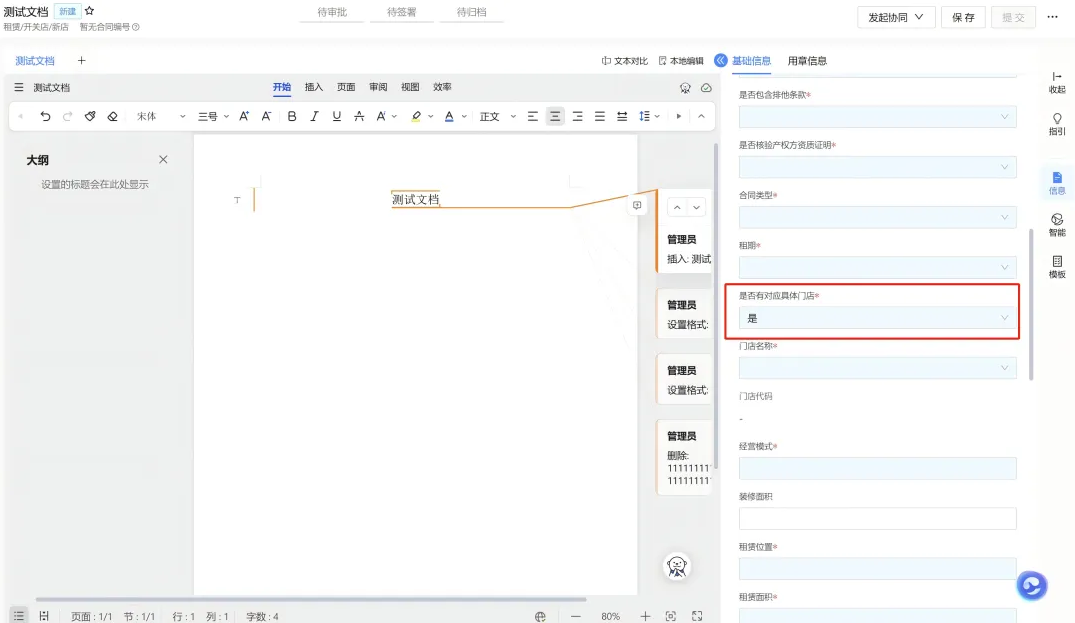Viewport: 1075px width, 623px height.
Task: Switch to the 插入 ribbon tab
Action: click(x=313, y=87)
